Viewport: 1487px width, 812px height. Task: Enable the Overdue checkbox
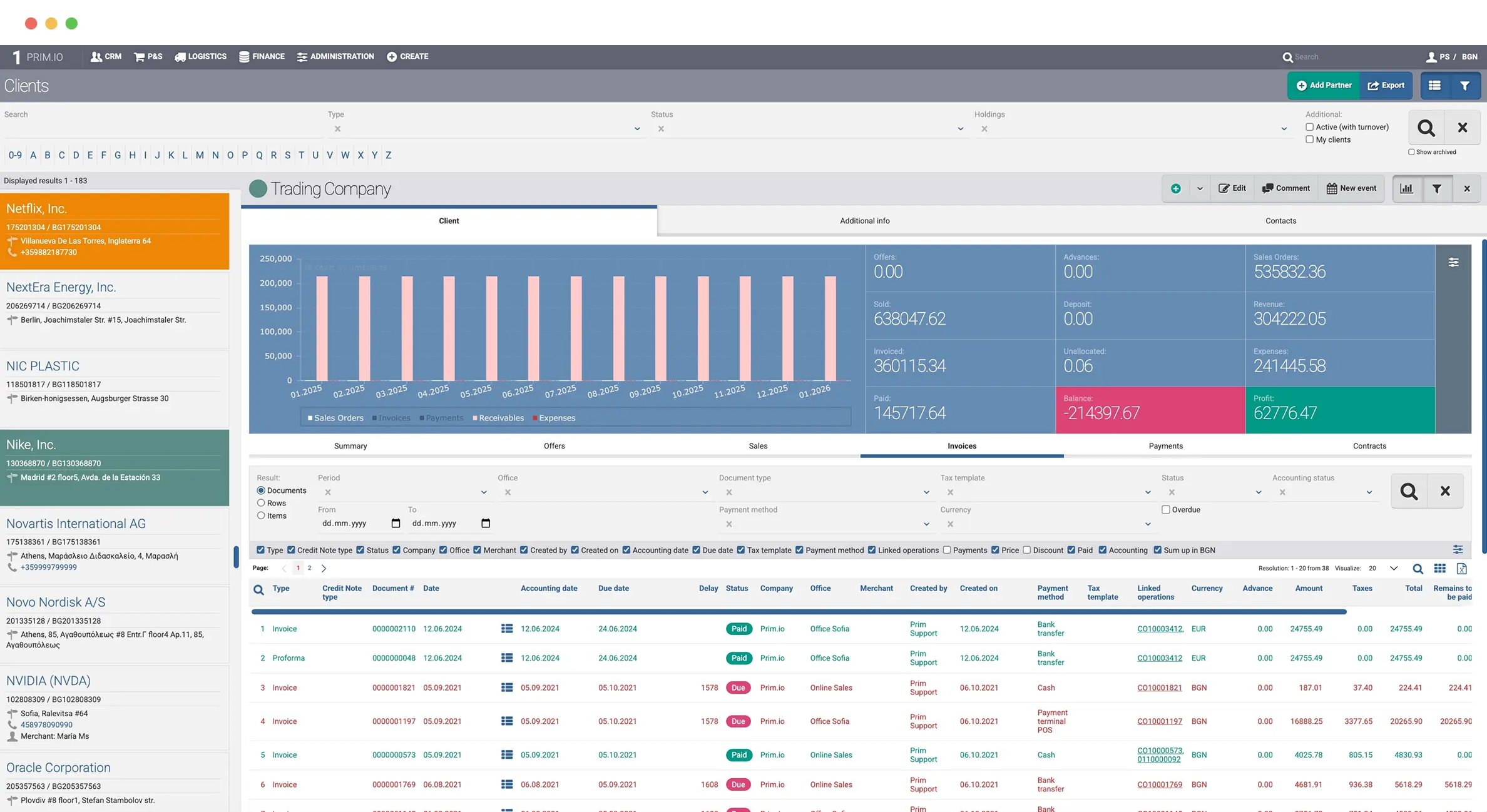[x=1165, y=510]
